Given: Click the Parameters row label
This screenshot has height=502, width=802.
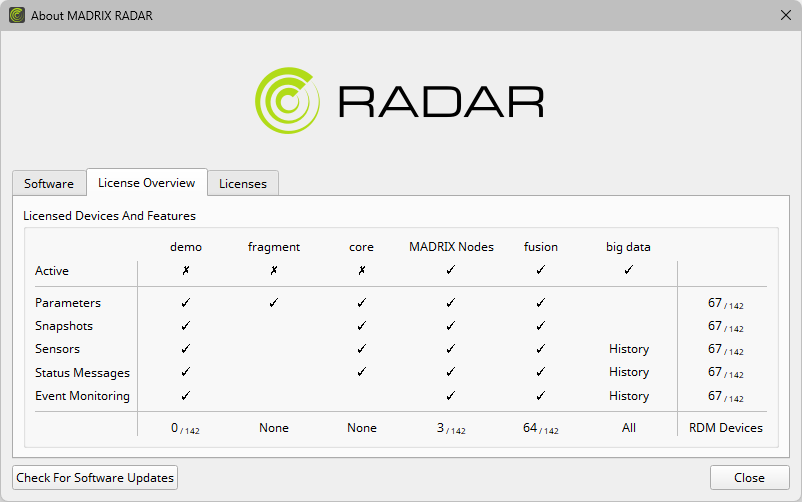Looking at the screenshot, I should [x=68, y=302].
